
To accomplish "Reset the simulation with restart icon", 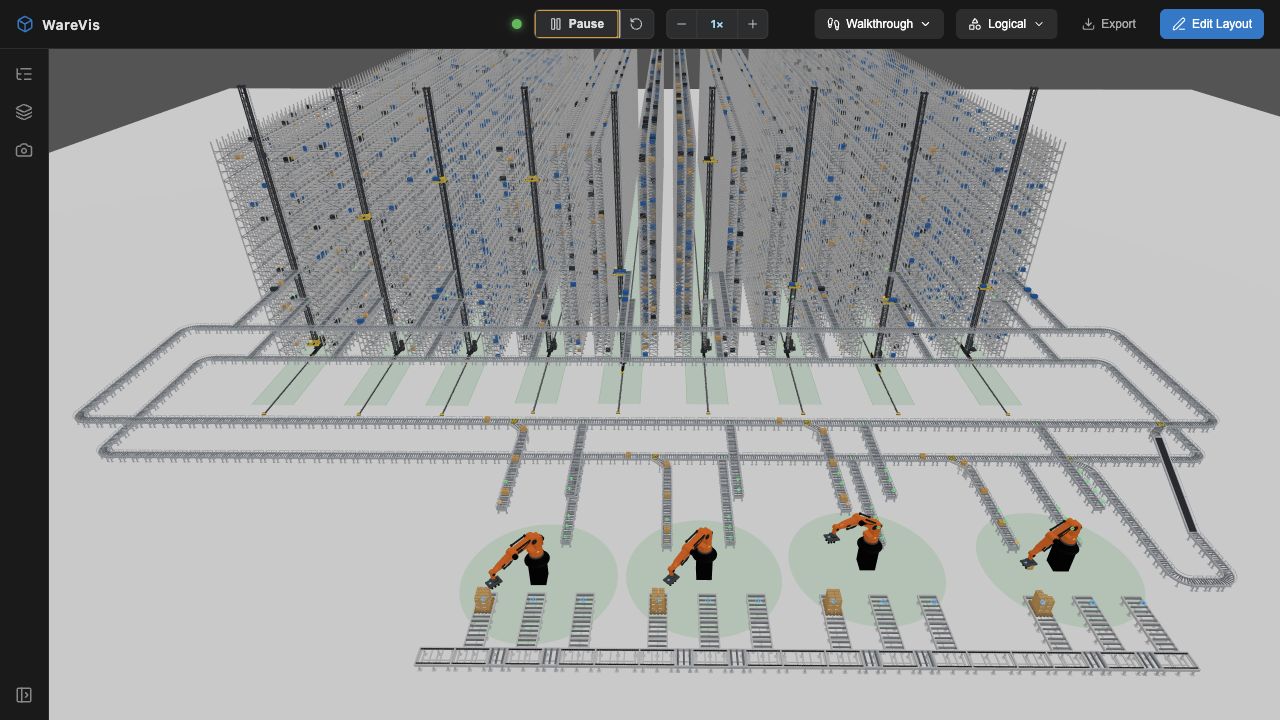I will [636, 24].
